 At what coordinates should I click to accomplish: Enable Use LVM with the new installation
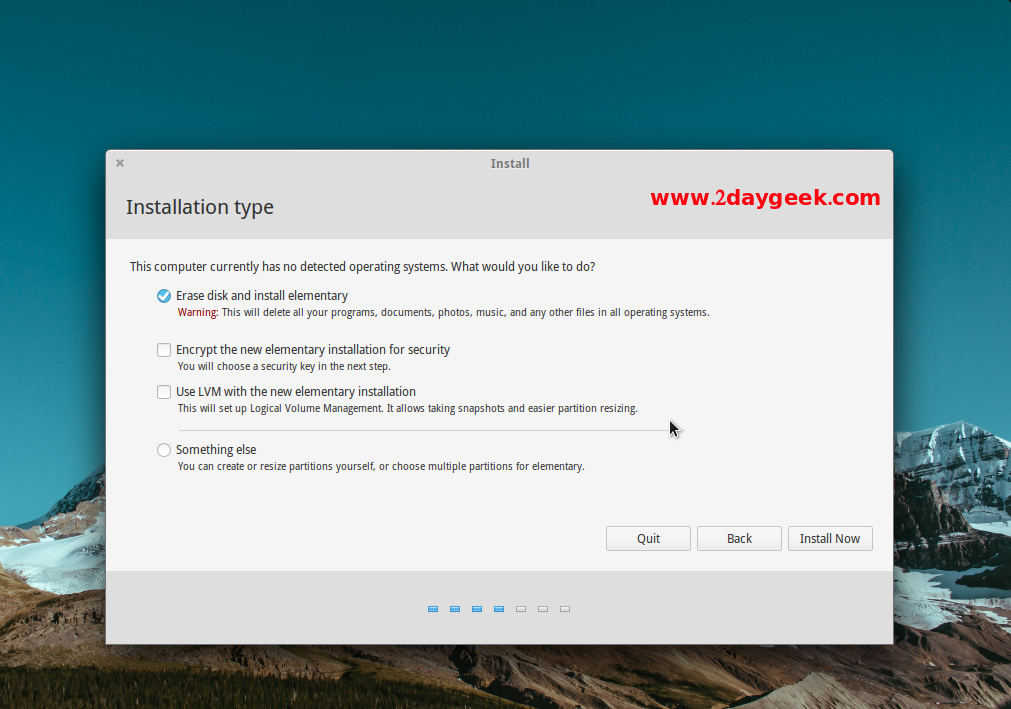pos(164,392)
